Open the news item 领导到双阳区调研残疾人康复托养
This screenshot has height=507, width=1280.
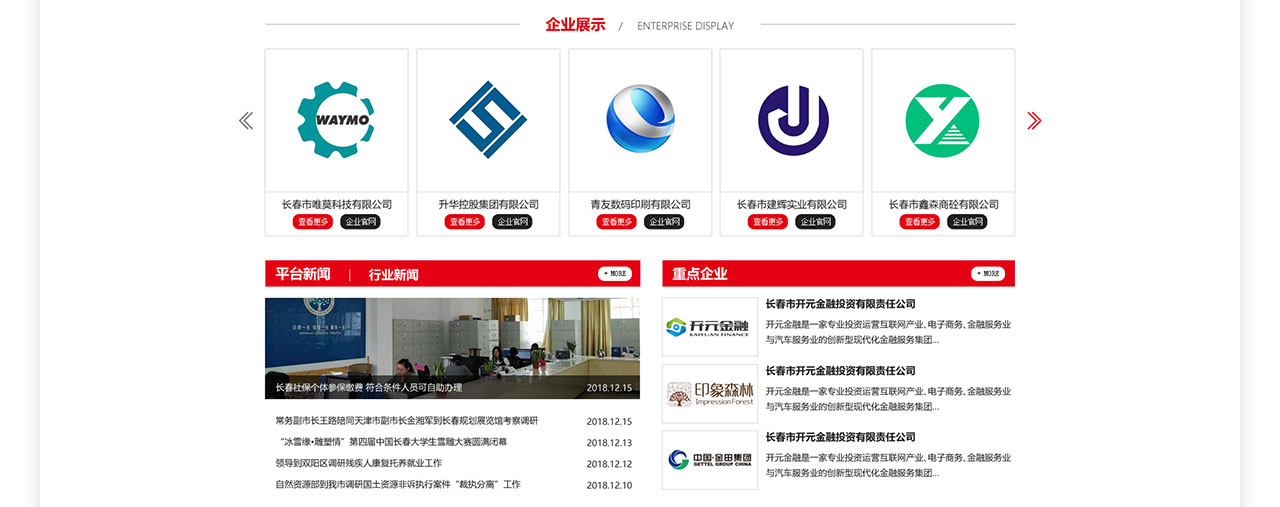tap(359, 463)
